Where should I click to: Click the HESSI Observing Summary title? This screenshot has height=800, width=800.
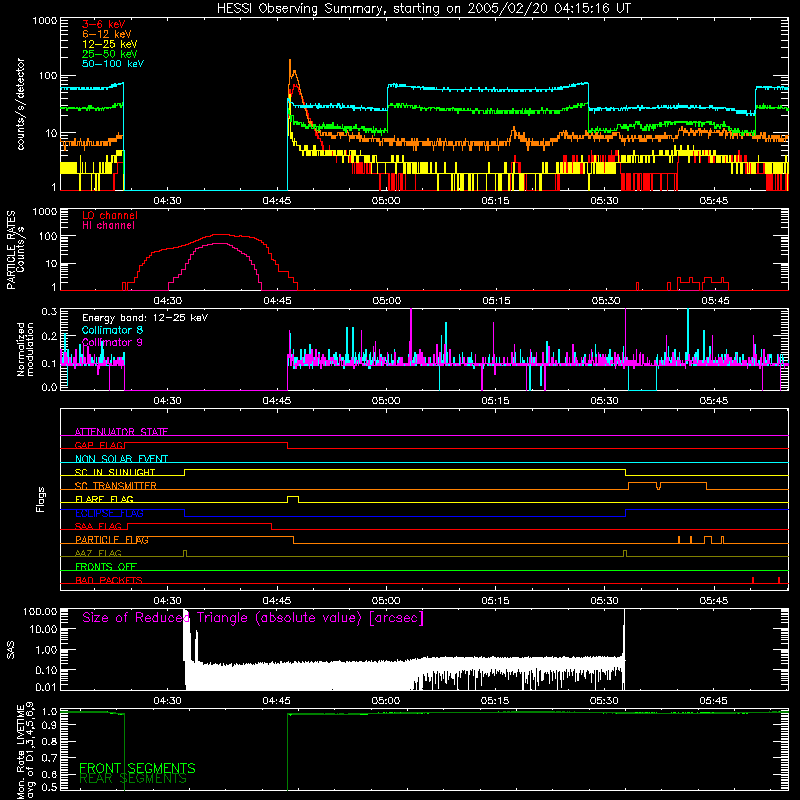pos(424,9)
